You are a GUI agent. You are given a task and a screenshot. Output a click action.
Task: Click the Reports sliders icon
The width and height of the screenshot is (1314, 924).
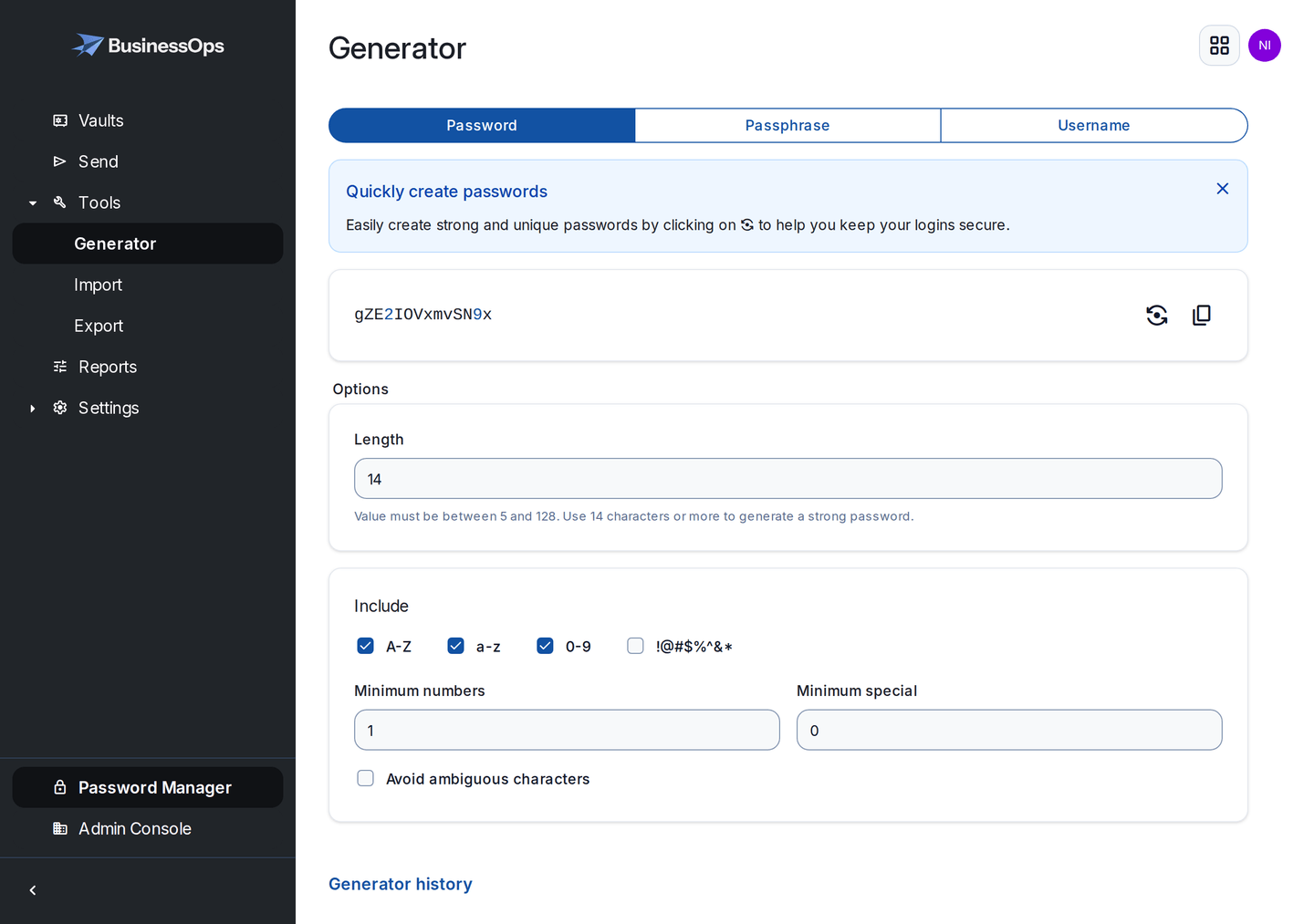[x=60, y=367]
